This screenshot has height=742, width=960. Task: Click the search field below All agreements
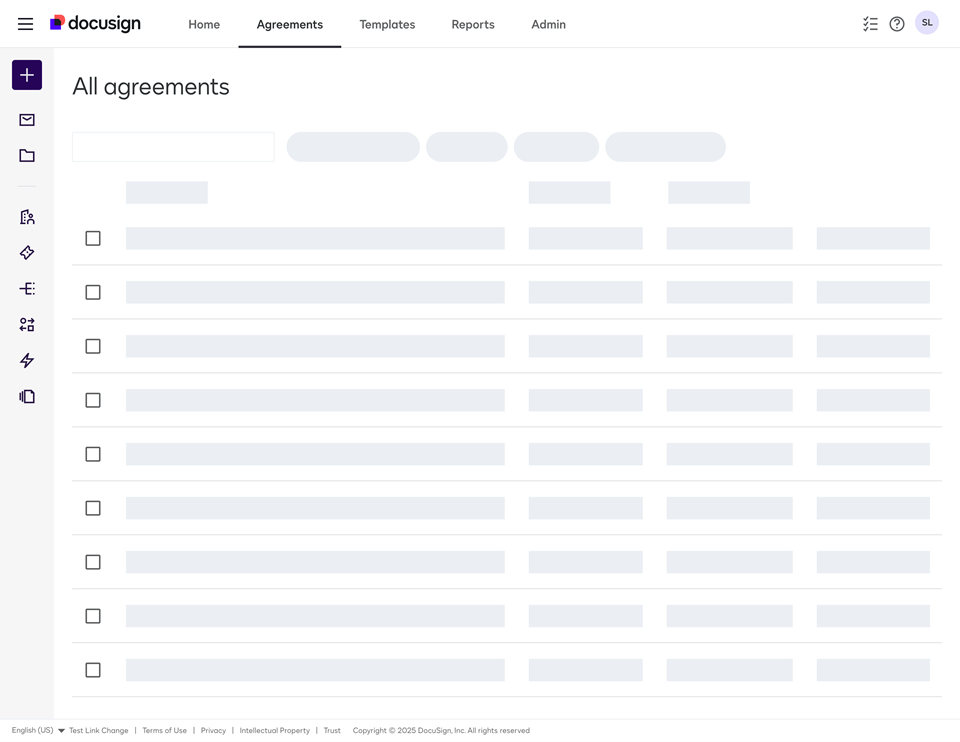point(173,147)
